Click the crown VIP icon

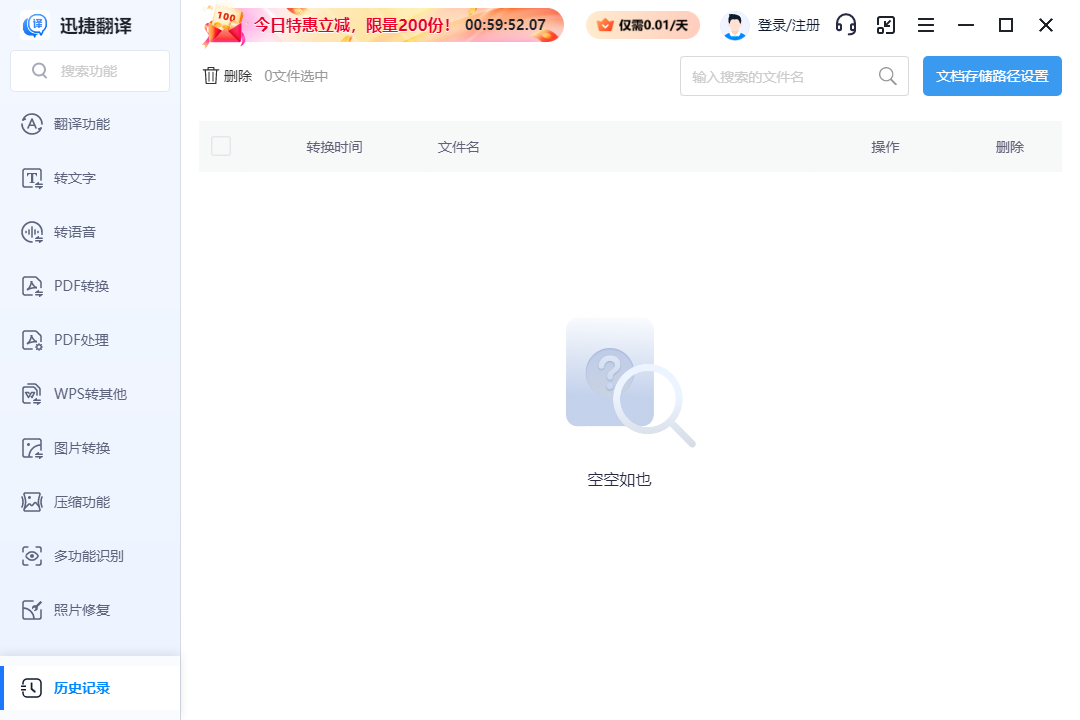[x=605, y=25]
